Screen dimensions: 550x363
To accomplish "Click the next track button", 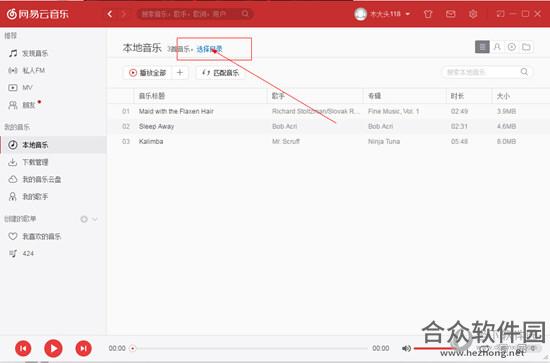I will pos(83,348).
